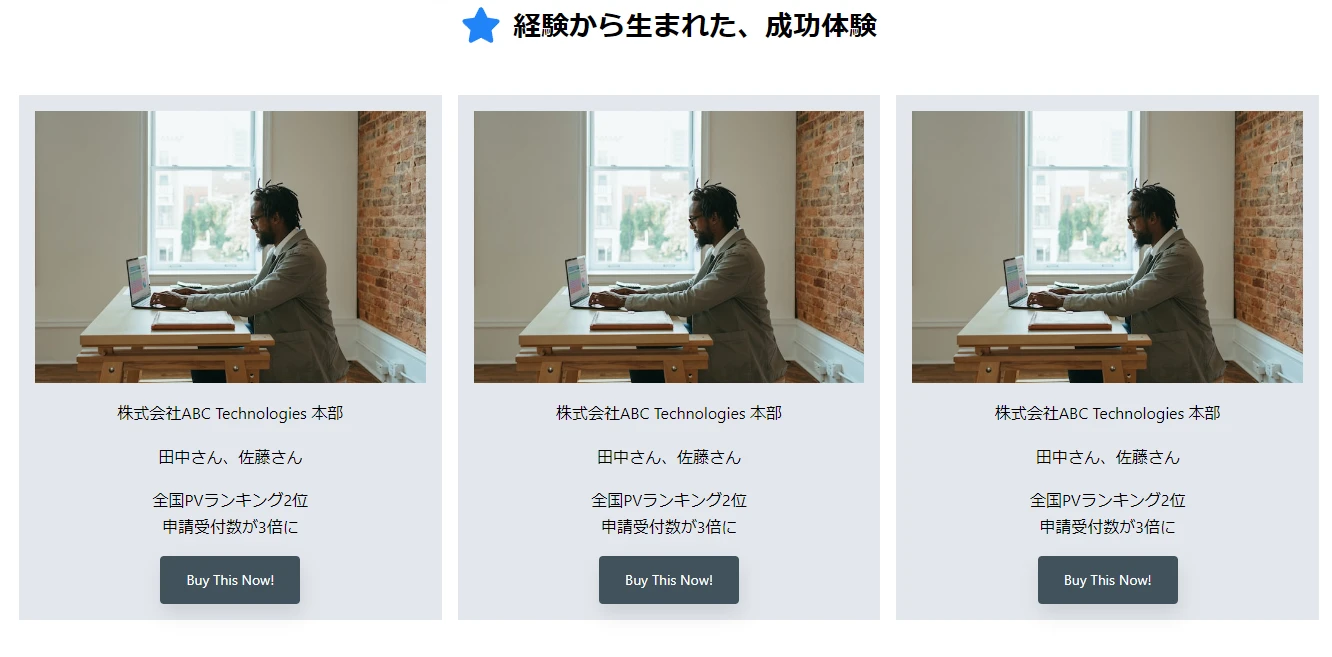This screenshot has height=657, width=1332.
Task: Click Buy This Now! in the first card
Action: pos(230,580)
